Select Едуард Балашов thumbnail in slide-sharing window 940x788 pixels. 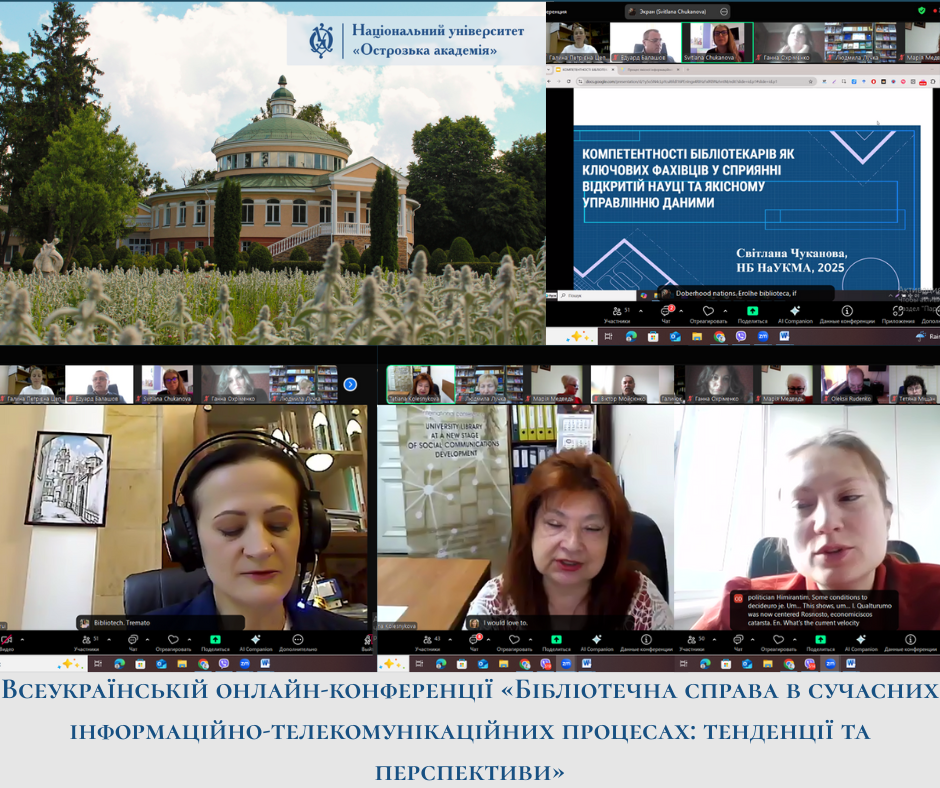(645, 42)
